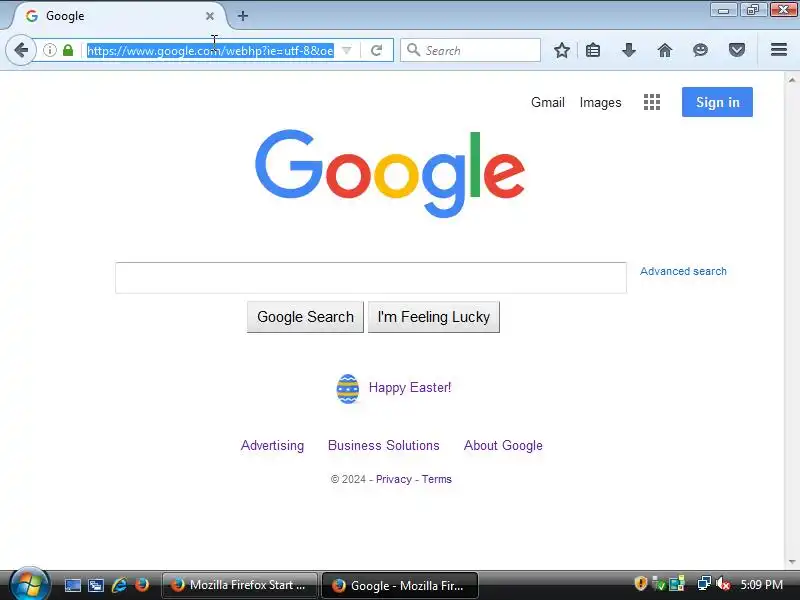Go back using the back arrow button
The width and height of the screenshot is (800, 600).
point(21,50)
